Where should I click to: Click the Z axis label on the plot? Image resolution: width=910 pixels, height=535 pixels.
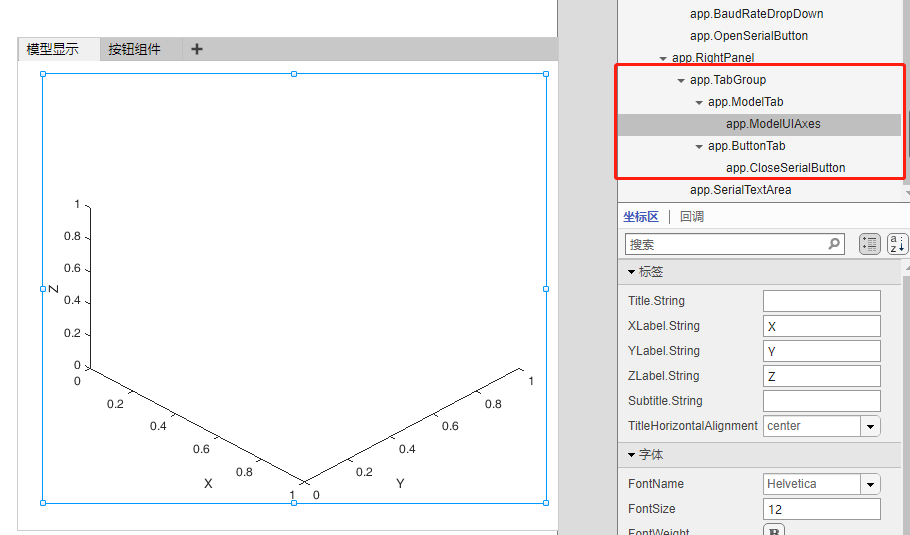(x=53, y=288)
